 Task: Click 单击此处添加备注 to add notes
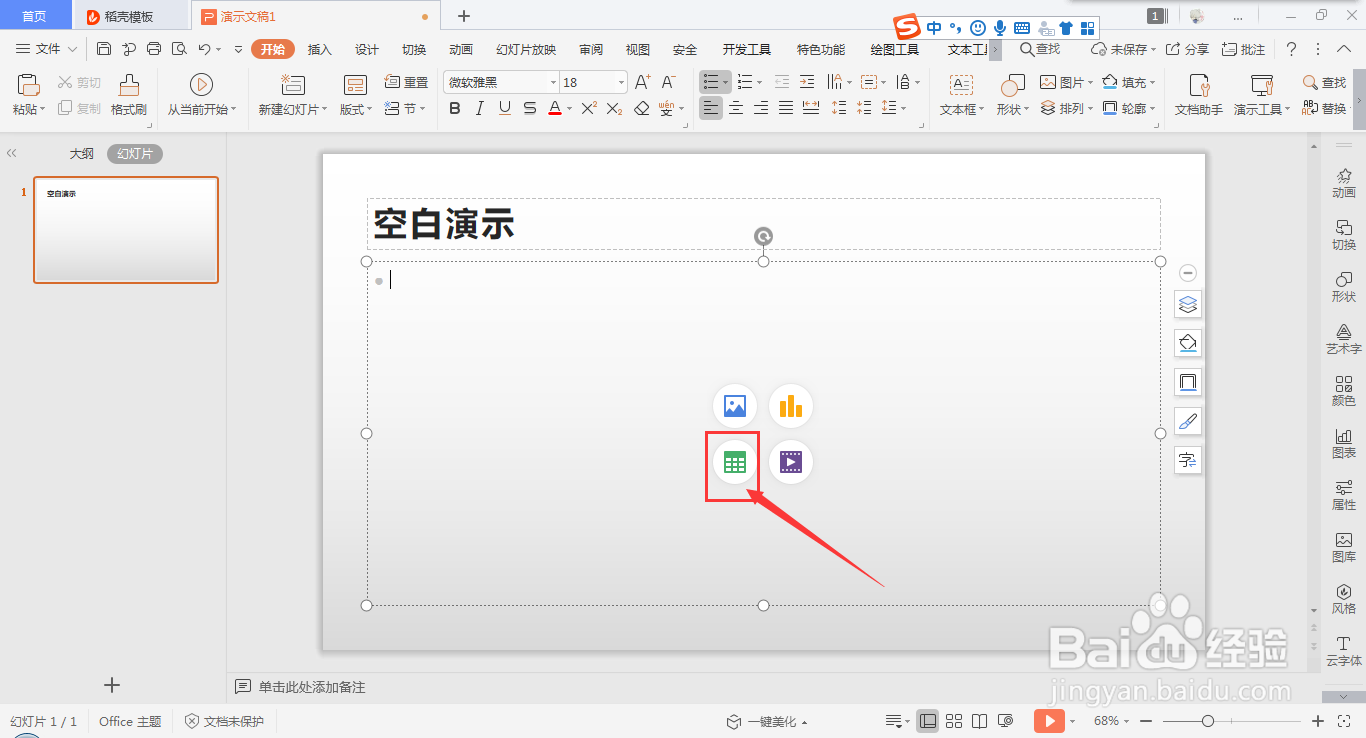(x=310, y=686)
